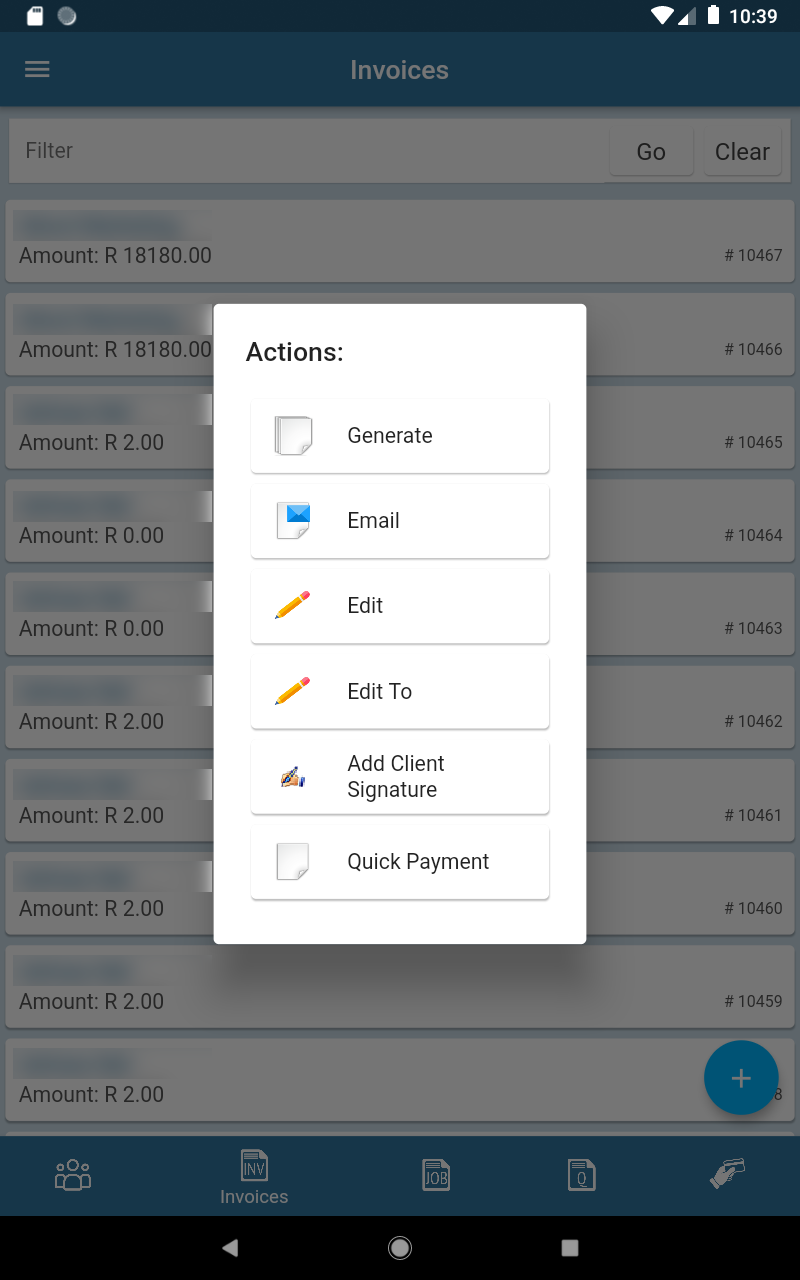This screenshot has width=800, height=1280.
Task: Open the Jobs tab icon
Action: [436, 1174]
